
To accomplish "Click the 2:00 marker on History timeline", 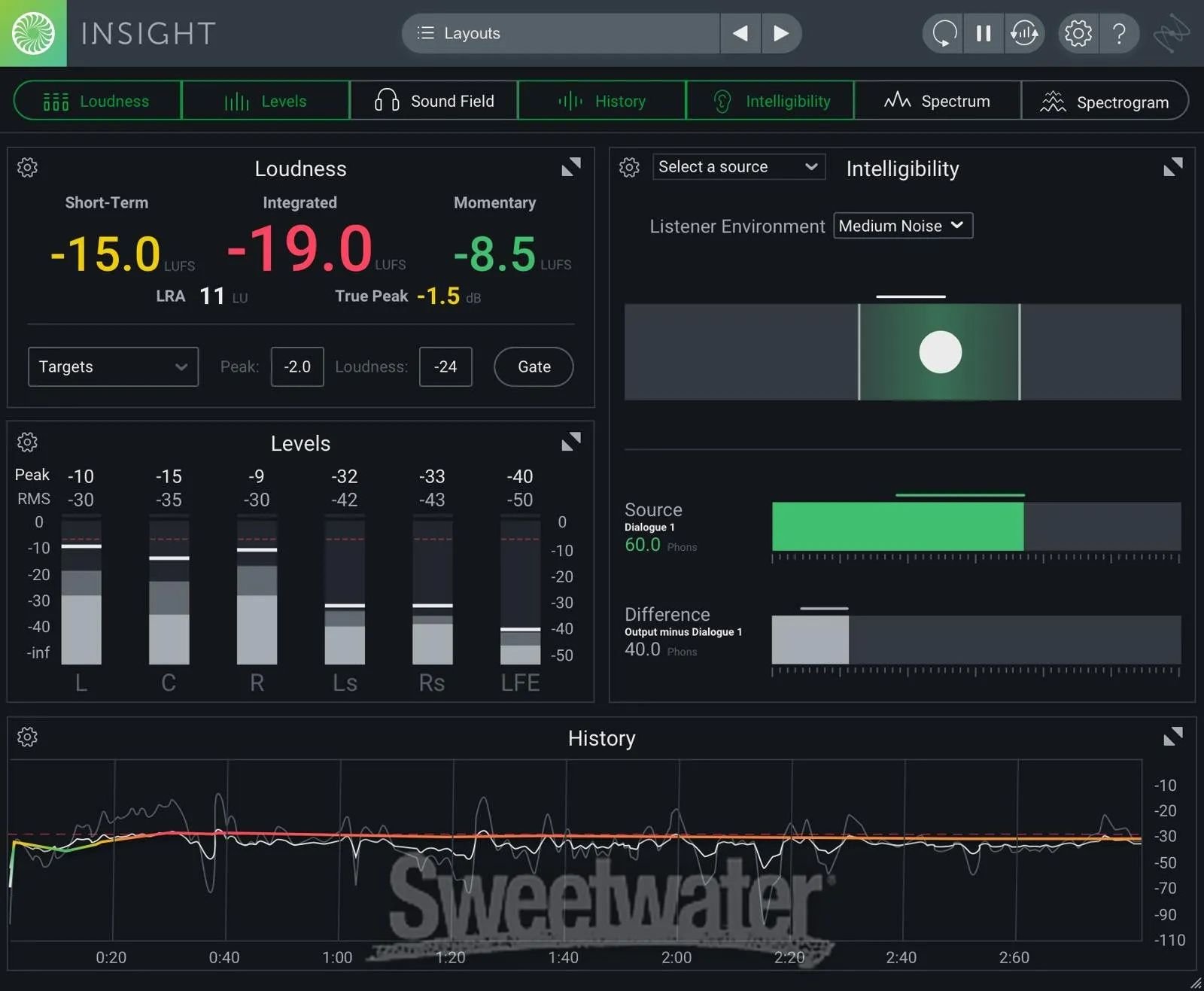I will click(x=676, y=957).
